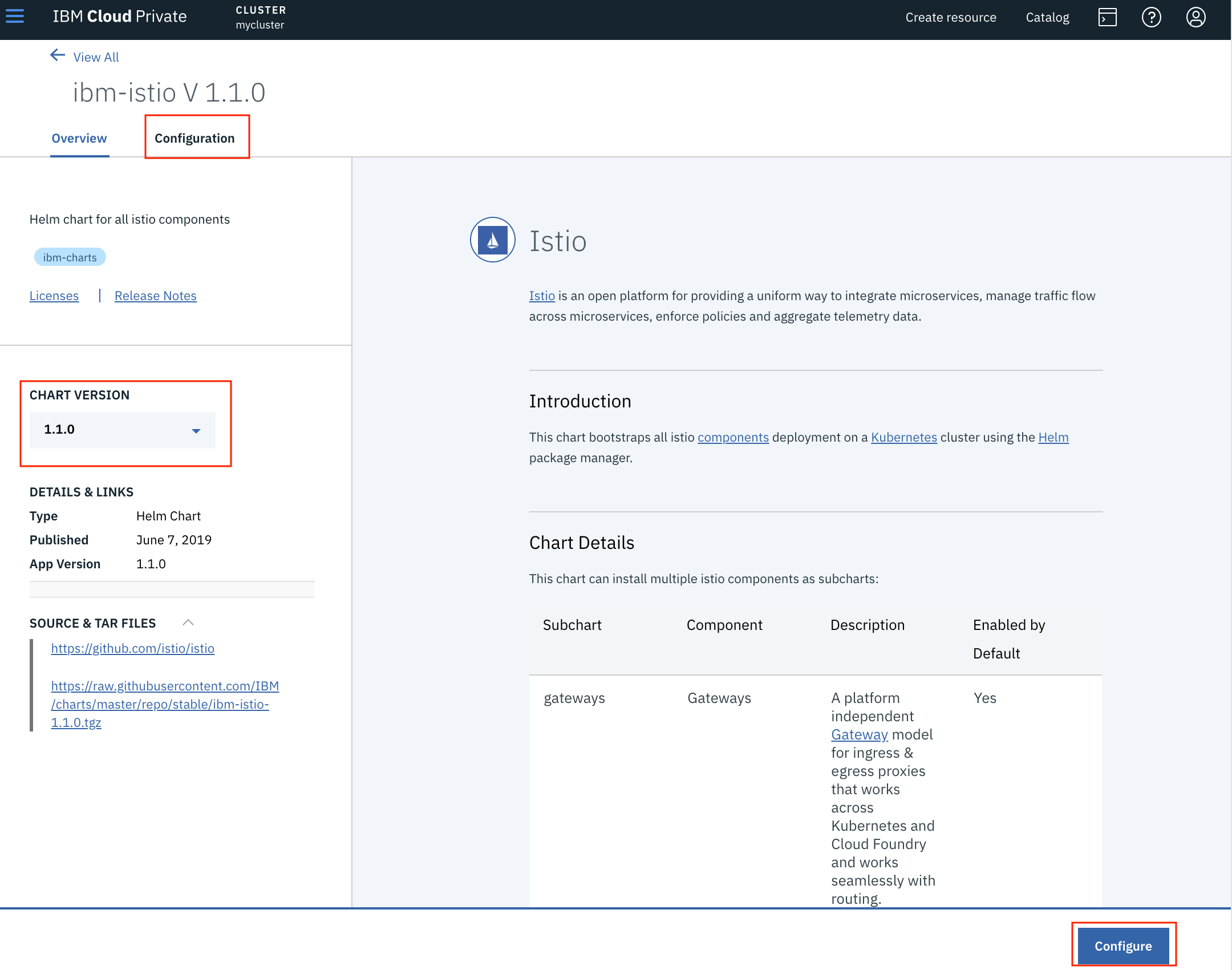Click the user account profile icon
The width and height of the screenshot is (1232, 970).
click(x=1196, y=17)
